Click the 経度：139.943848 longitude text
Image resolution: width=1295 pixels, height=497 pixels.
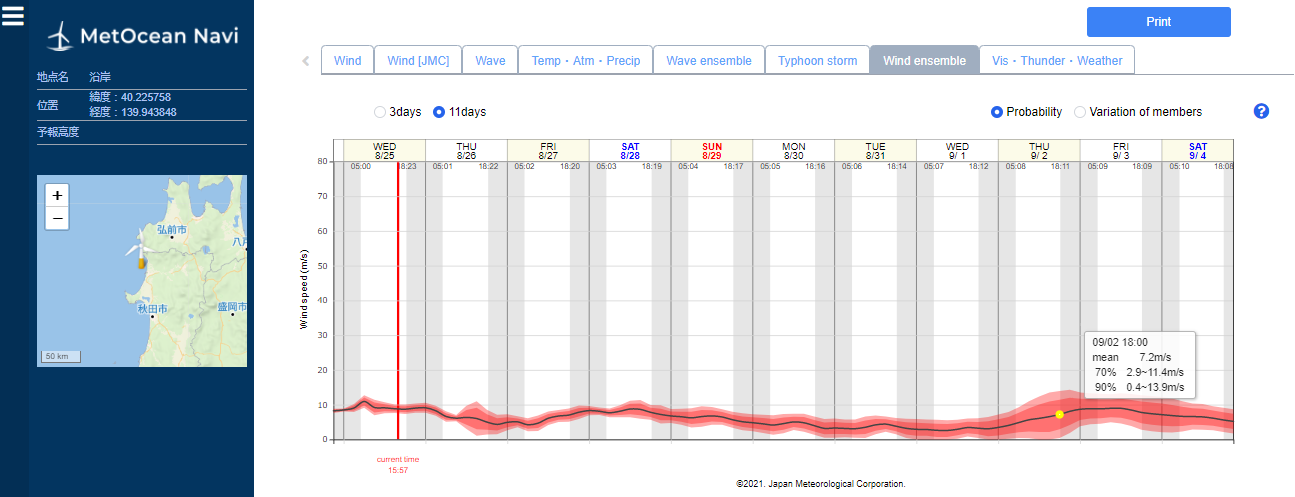pos(133,112)
